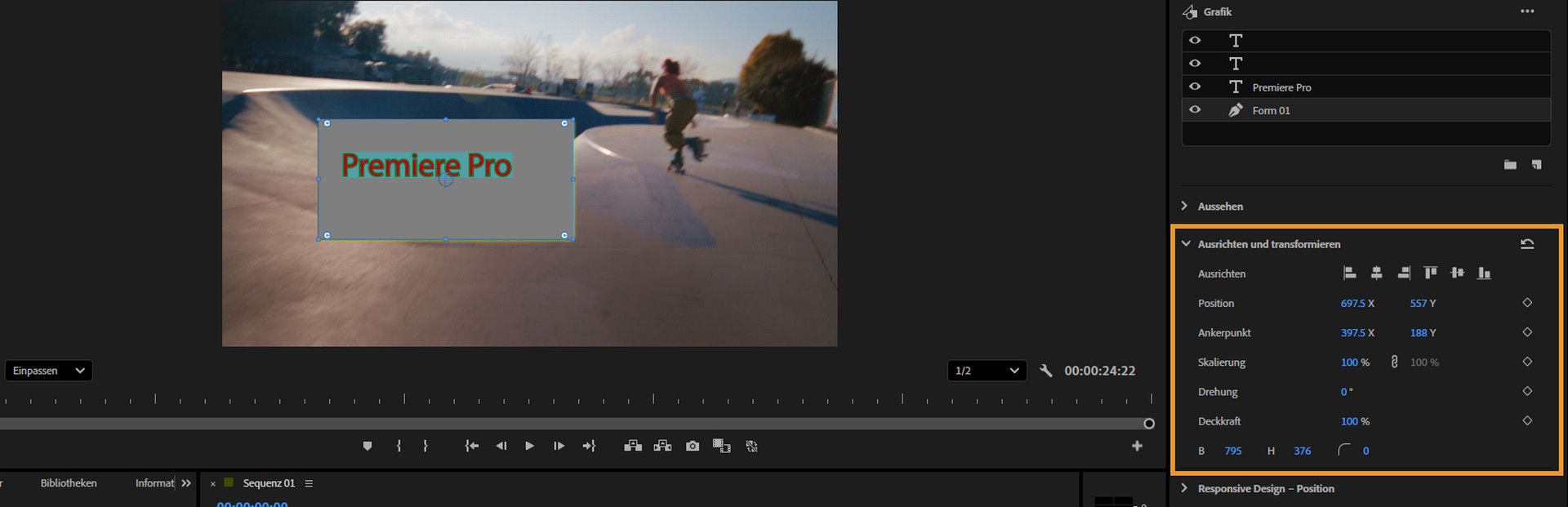Select the Form 01 layer
This screenshot has height=507, width=1568.
[1365, 110]
